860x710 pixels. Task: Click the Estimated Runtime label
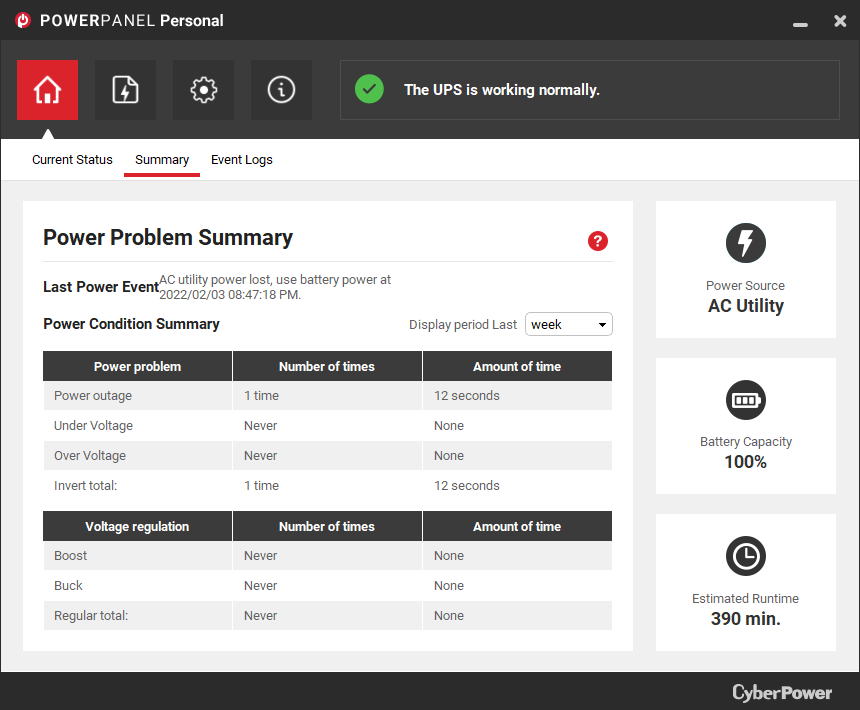pos(745,599)
